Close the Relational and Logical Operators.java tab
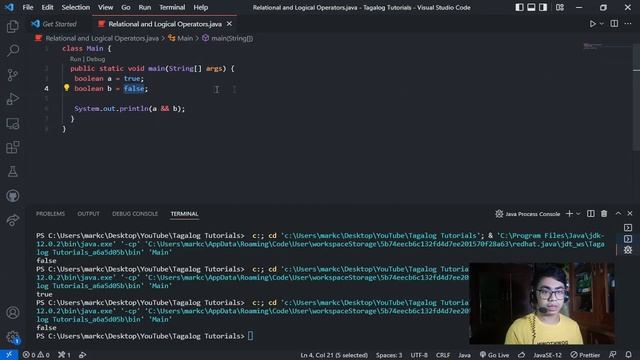The image size is (640, 360). click(x=229, y=24)
